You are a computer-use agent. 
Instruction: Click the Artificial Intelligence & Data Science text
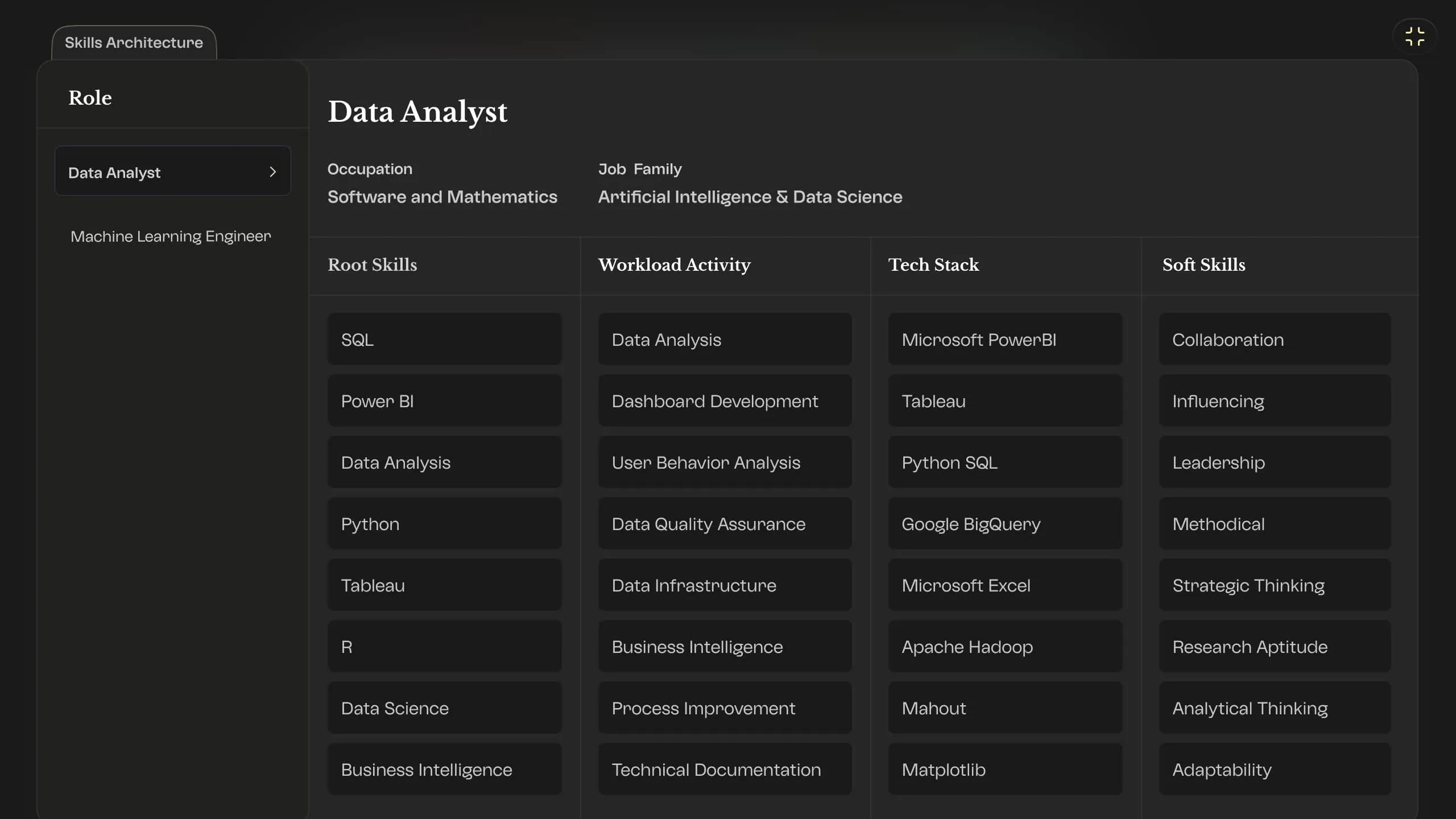pyautogui.click(x=750, y=197)
